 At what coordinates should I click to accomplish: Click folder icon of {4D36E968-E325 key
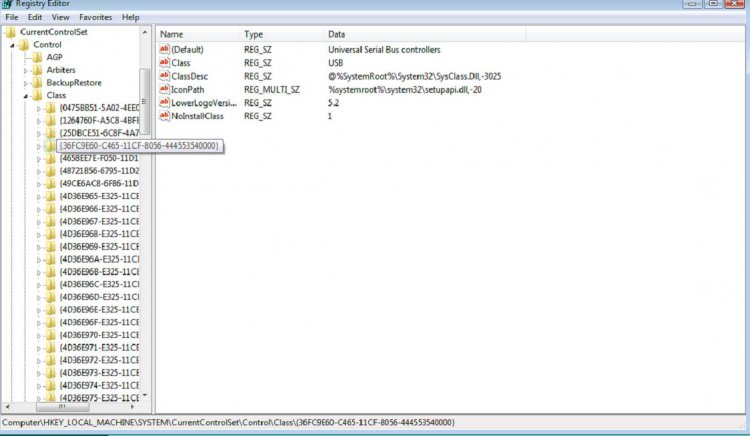[x=51, y=234]
